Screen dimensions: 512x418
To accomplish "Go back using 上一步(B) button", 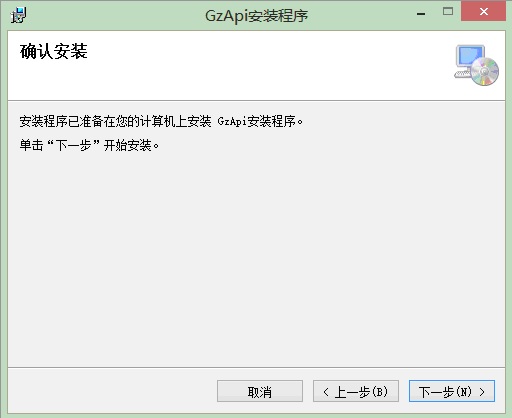I will (x=356, y=391).
